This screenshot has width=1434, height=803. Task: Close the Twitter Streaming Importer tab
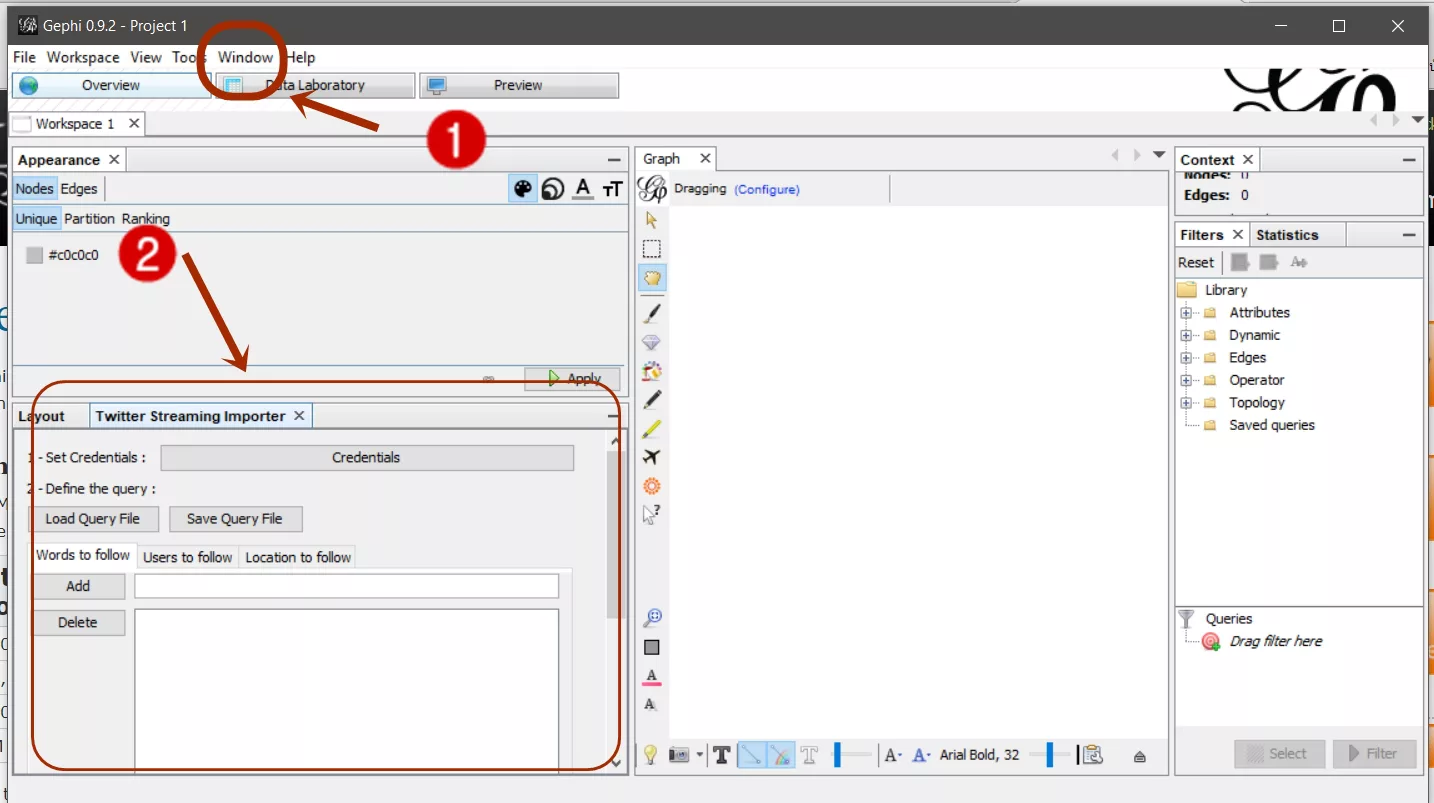(299, 416)
